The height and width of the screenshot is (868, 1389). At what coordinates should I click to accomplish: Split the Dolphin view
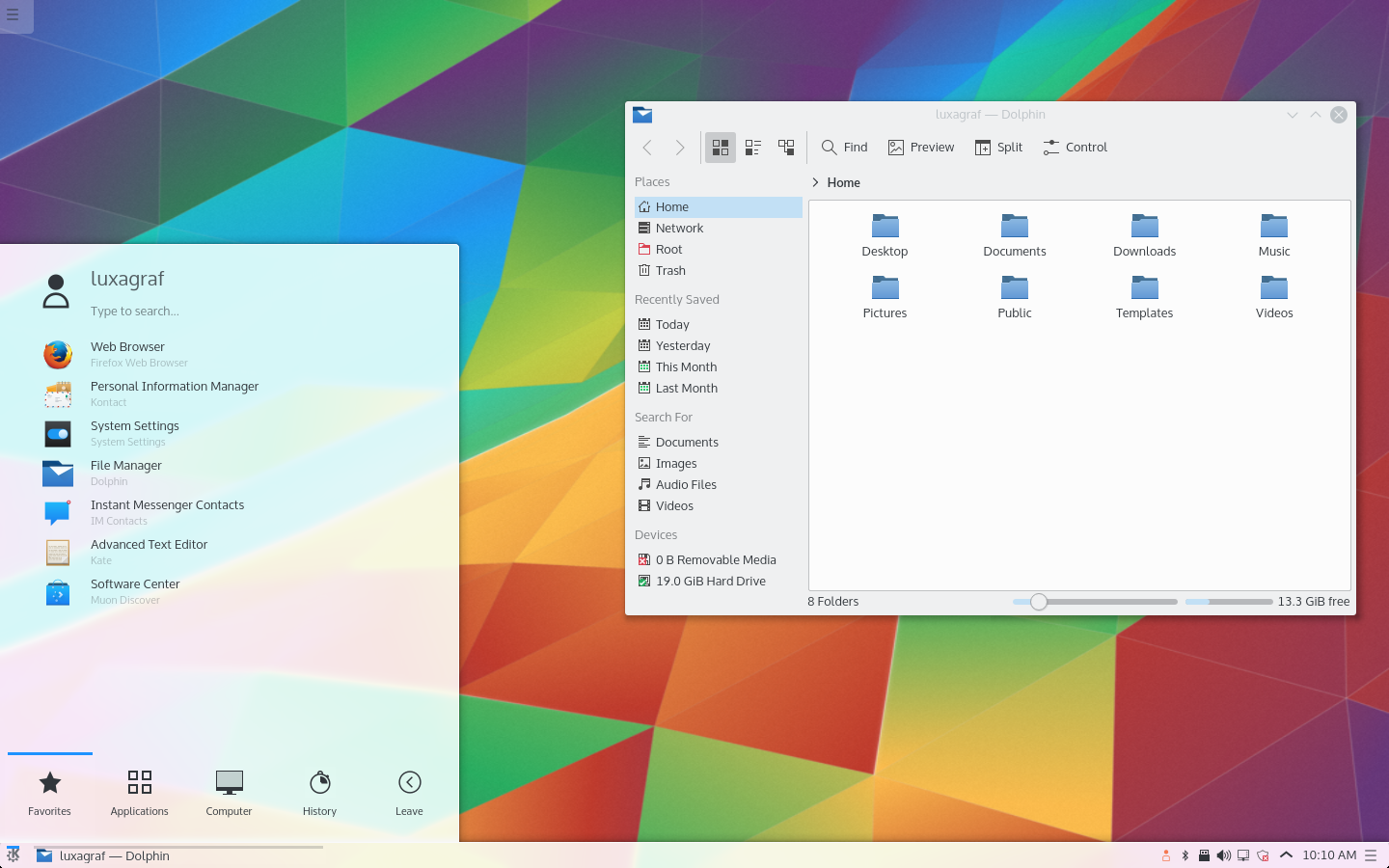click(x=998, y=147)
